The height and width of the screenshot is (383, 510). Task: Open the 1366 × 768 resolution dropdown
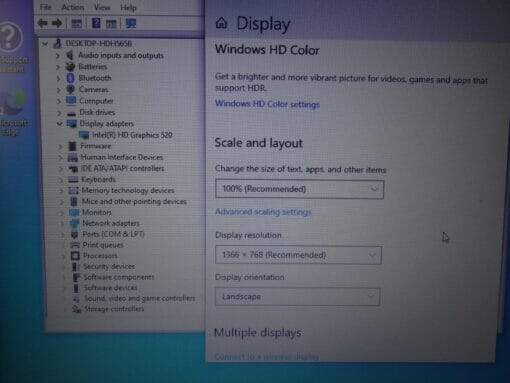tap(298, 255)
